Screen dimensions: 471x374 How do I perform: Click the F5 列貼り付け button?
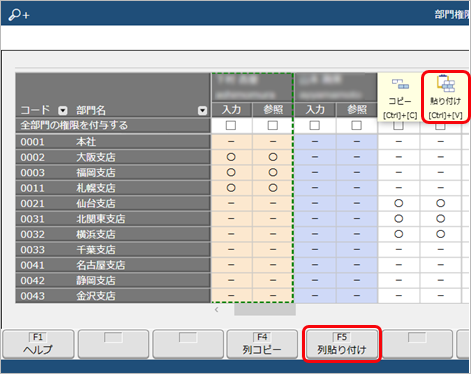pyautogui.click(x=342, y=344)
